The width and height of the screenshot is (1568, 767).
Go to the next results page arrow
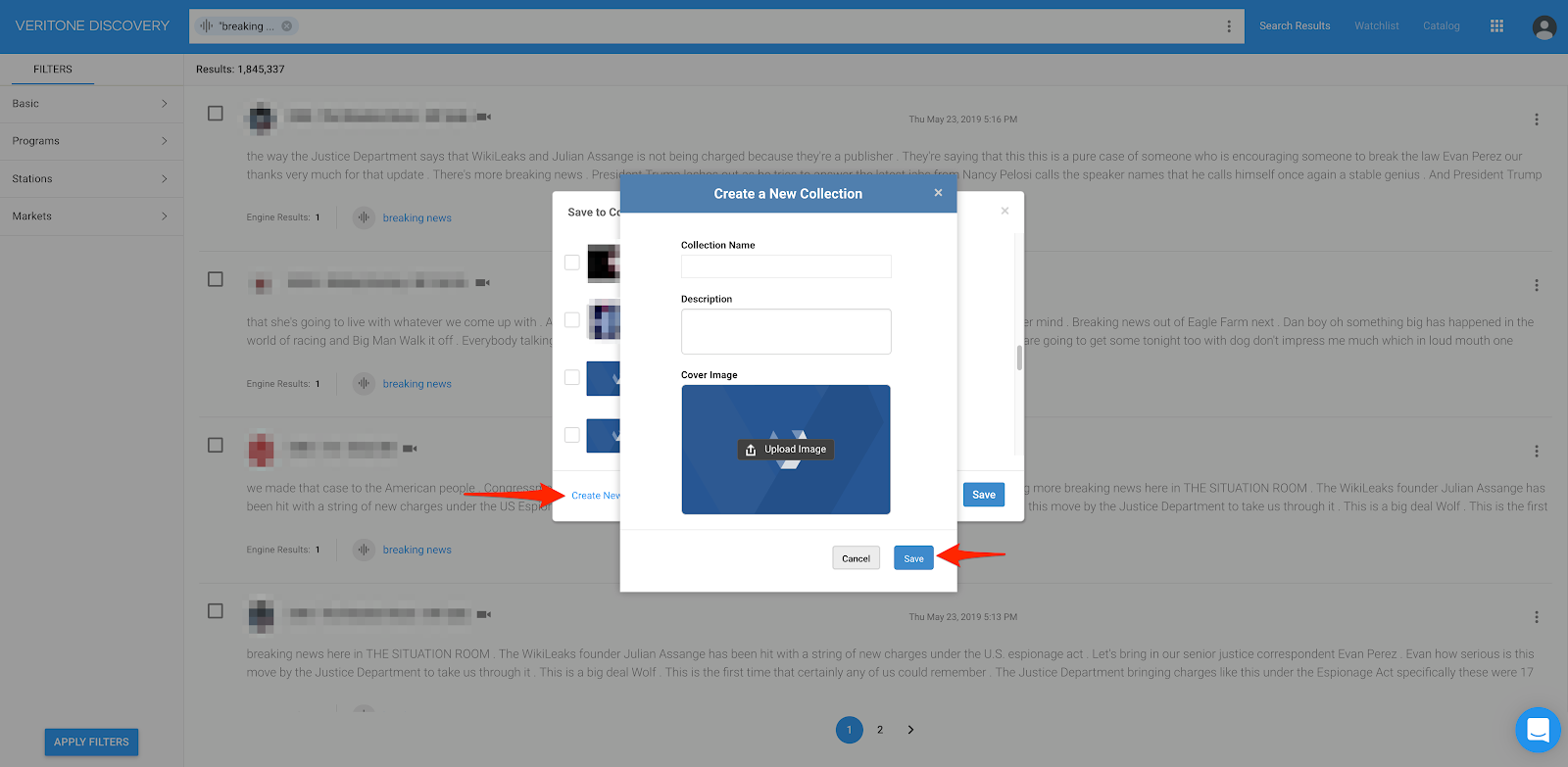(x=910, y=730)
